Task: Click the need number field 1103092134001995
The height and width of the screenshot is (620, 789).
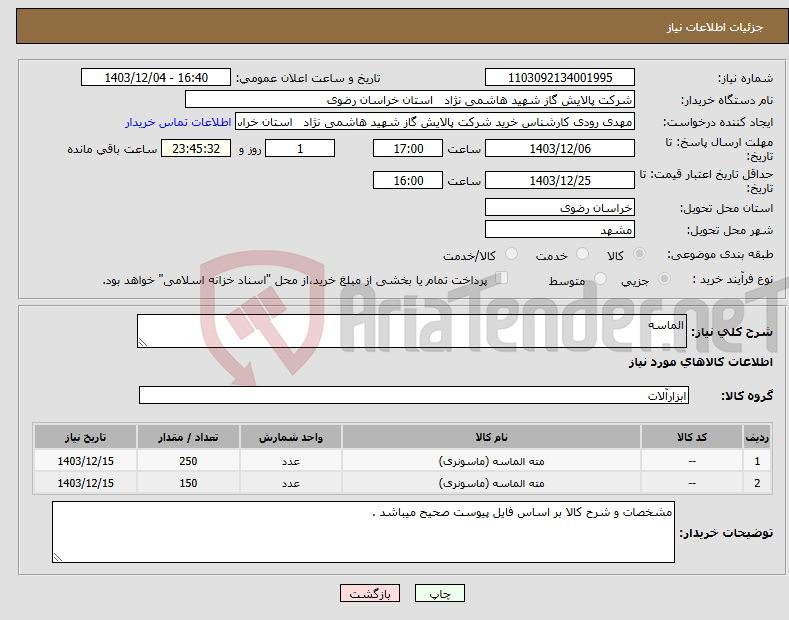Action: tap(560, 78)
